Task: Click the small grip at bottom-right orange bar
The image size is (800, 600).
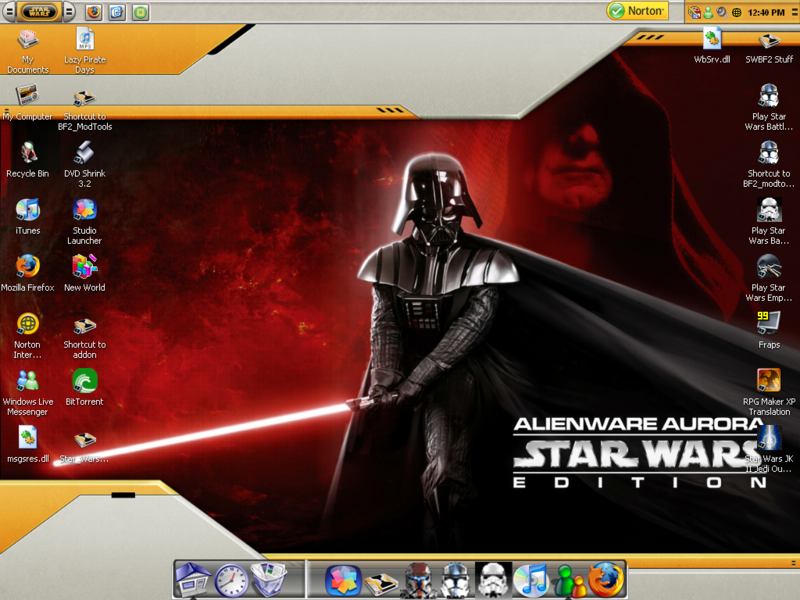Action: coord(794,563)
